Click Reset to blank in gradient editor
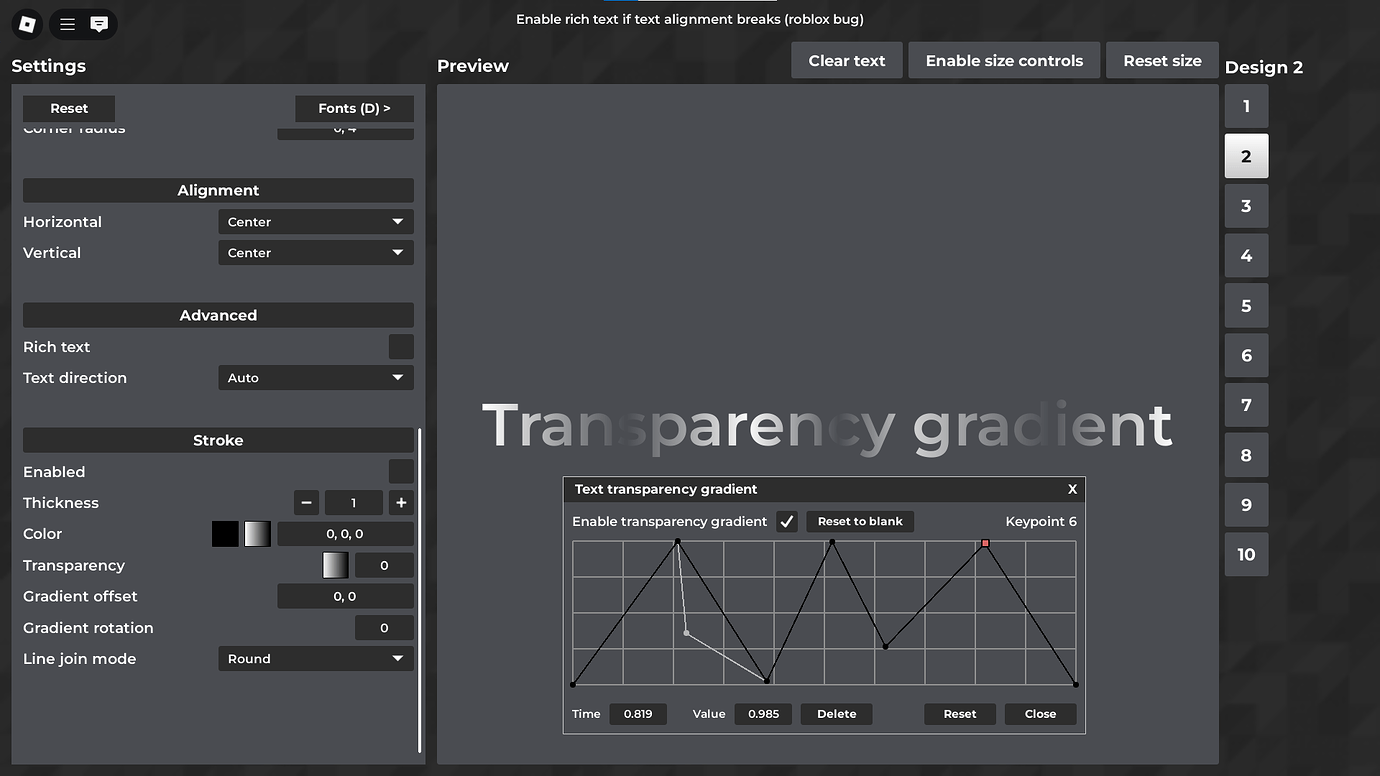1380x776 pixels. [859, 521]
